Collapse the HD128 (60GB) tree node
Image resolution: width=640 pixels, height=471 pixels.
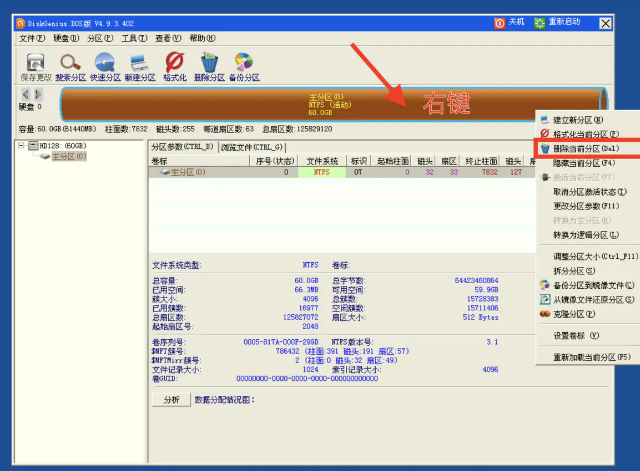click(21, 145)
